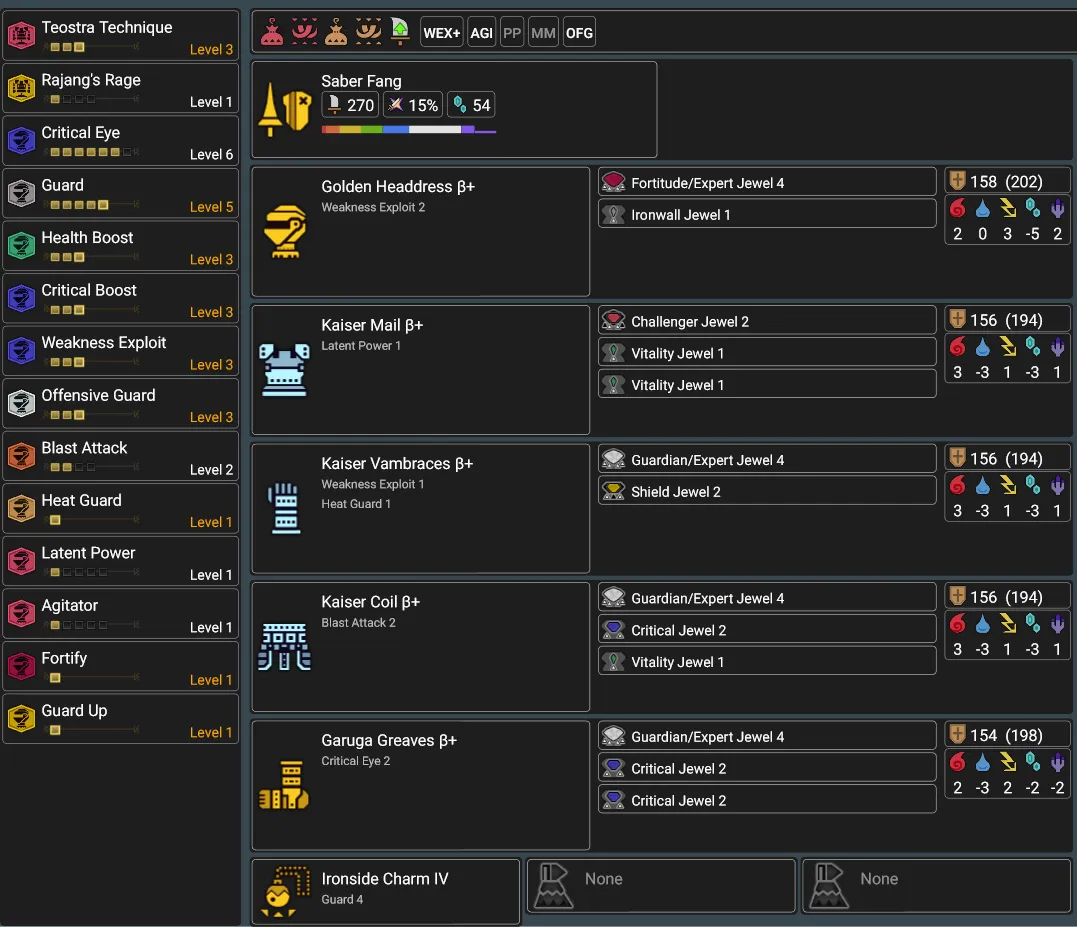Image resolution: width=1077 pixels, height=927 pixels.
Task: Click the Kaiser Vambraces β+ name
Action: tap(397, 463)
